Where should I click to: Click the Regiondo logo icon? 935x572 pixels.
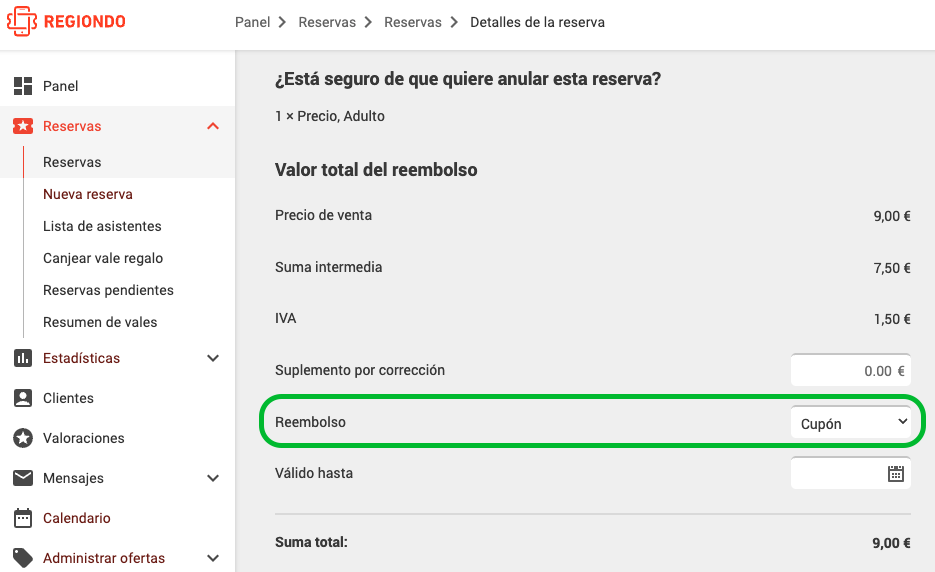[22, 21]
